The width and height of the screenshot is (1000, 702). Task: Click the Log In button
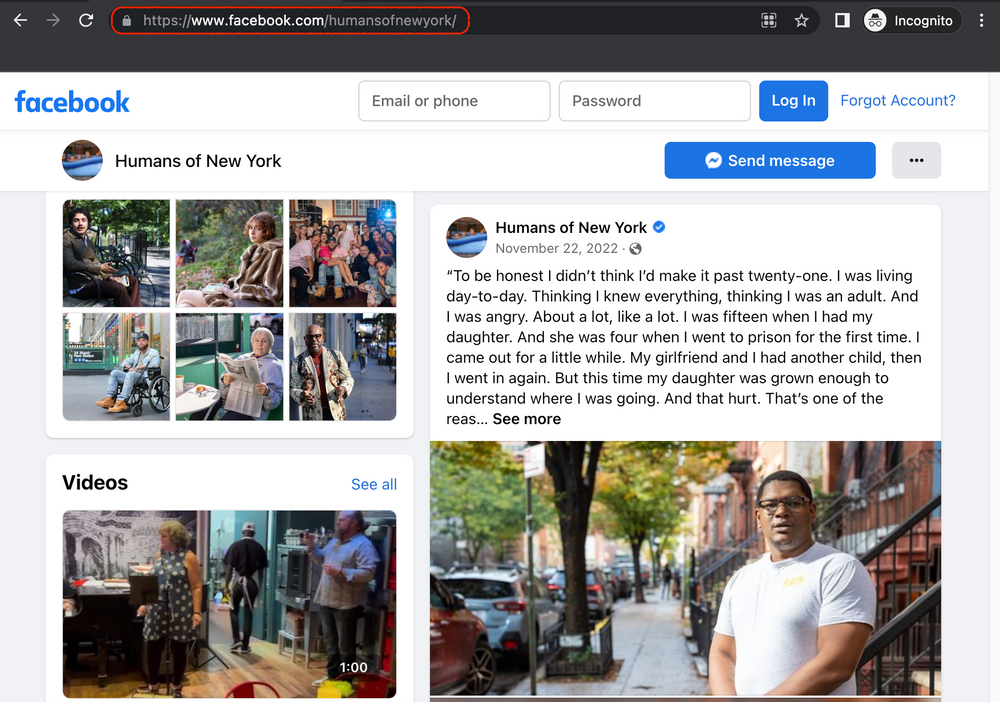pyautogui.click(x=793, y=101)
